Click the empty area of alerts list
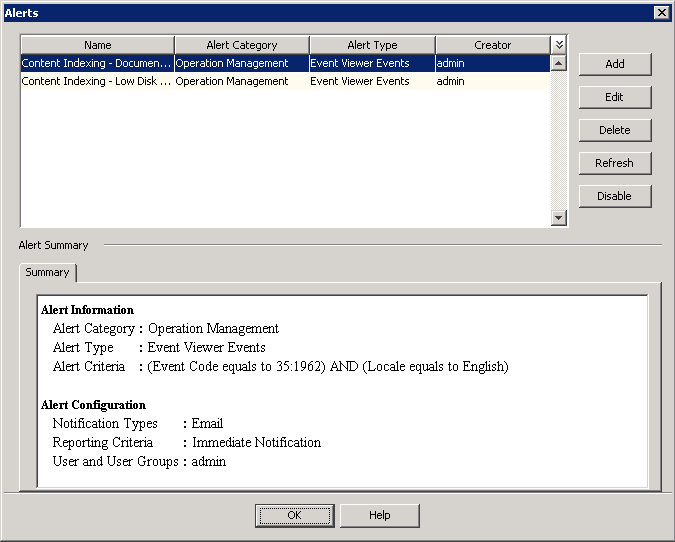Viewport: 675px width, 542px height. point(285,160)
